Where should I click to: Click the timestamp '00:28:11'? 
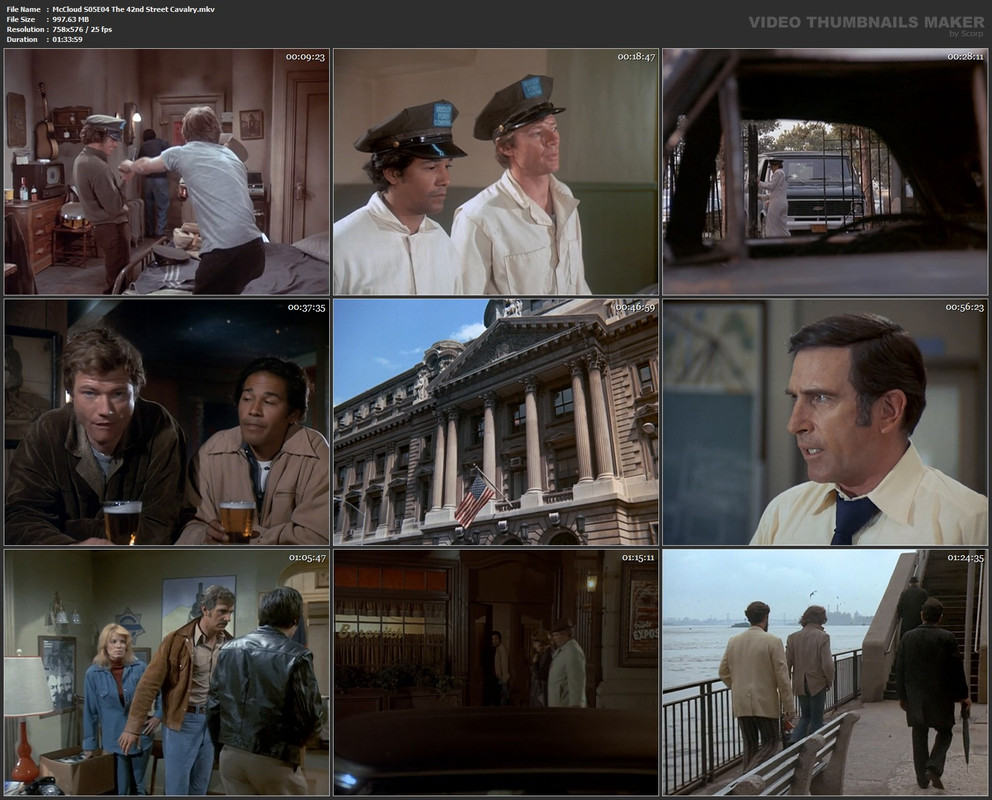[x=965, y=57]
